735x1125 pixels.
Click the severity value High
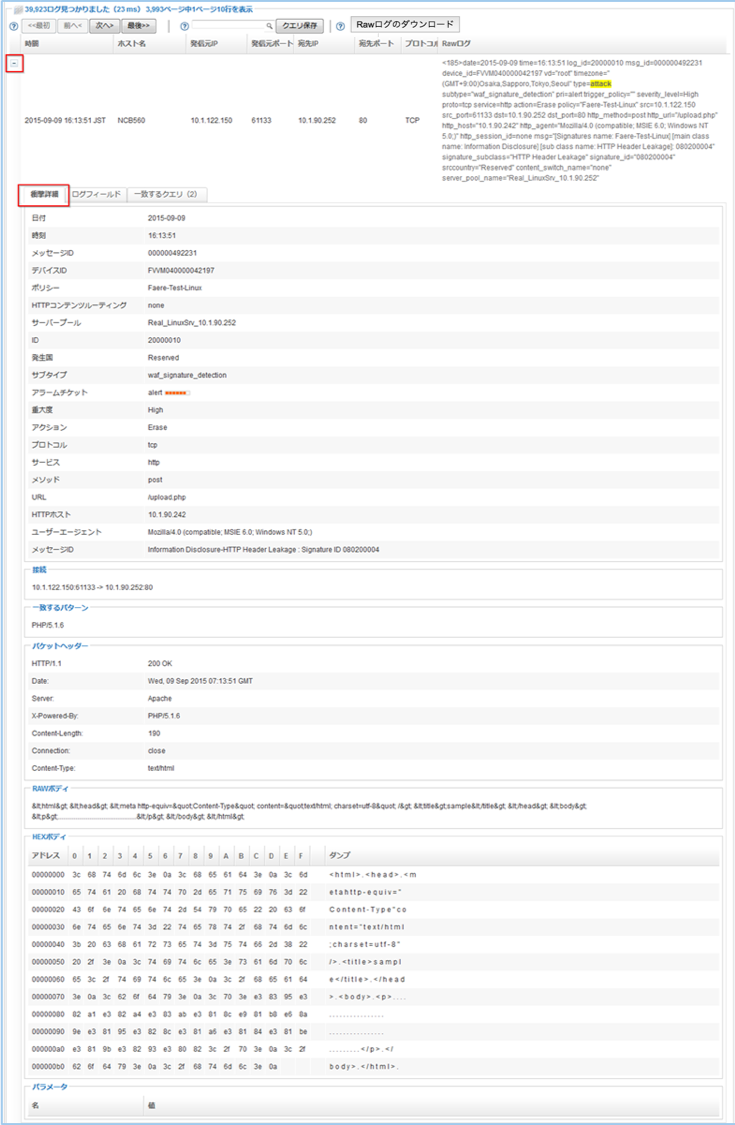point(156,410)
